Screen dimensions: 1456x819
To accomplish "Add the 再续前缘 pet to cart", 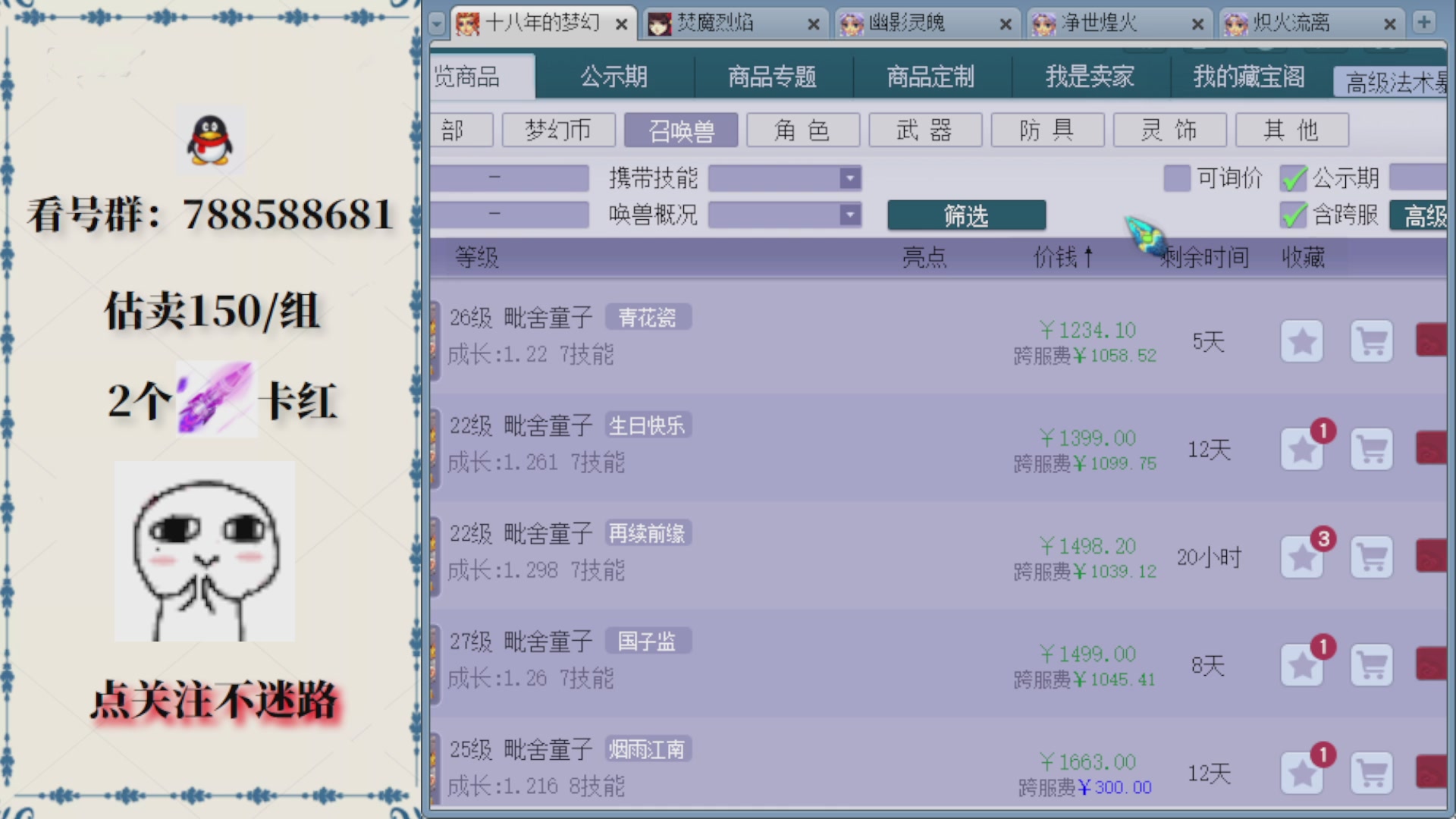I will pos(1372,558).
